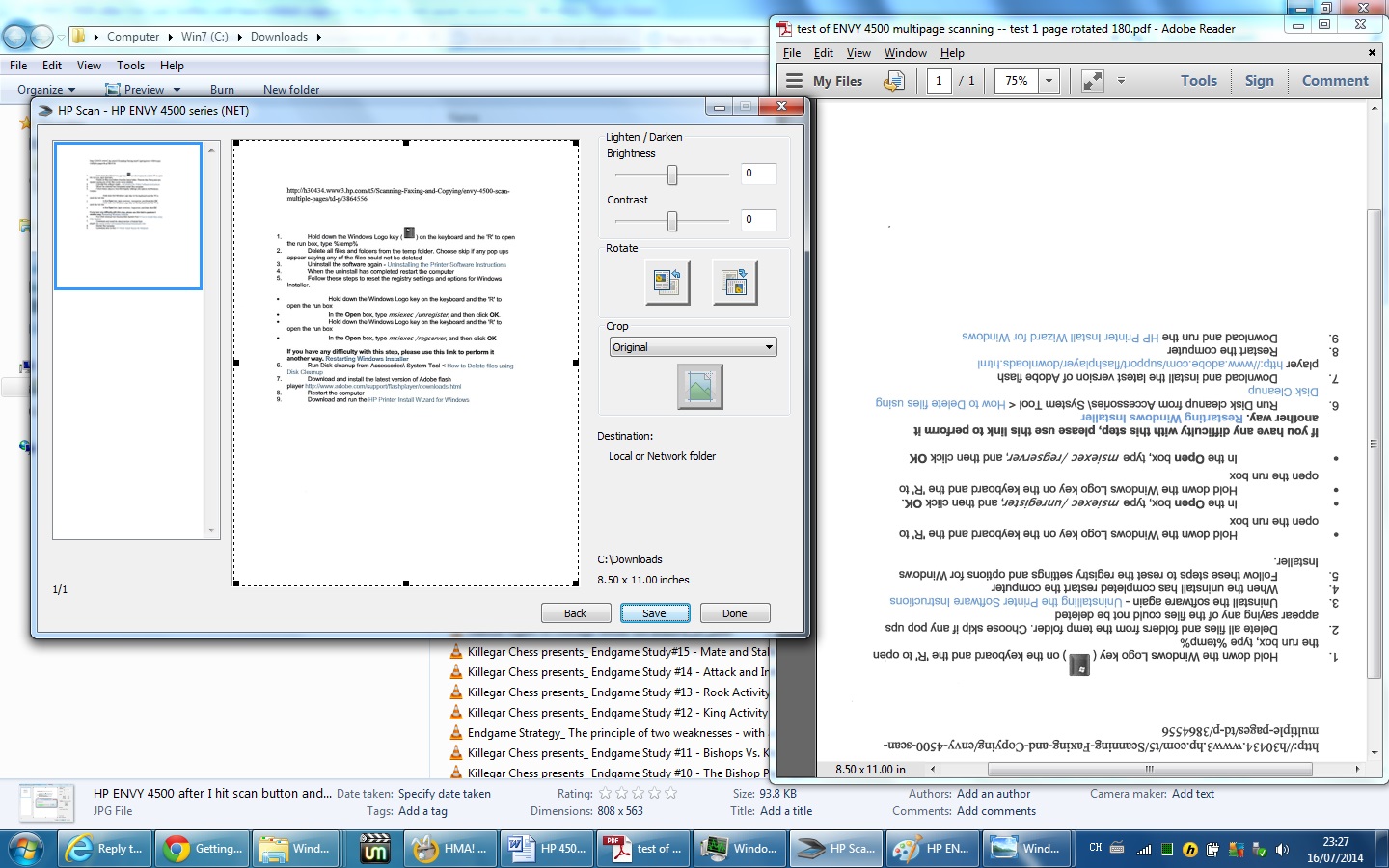Click 'Add a tag' in details pane
Viewport: 1389px width, 868px height.
click(422, 811)
